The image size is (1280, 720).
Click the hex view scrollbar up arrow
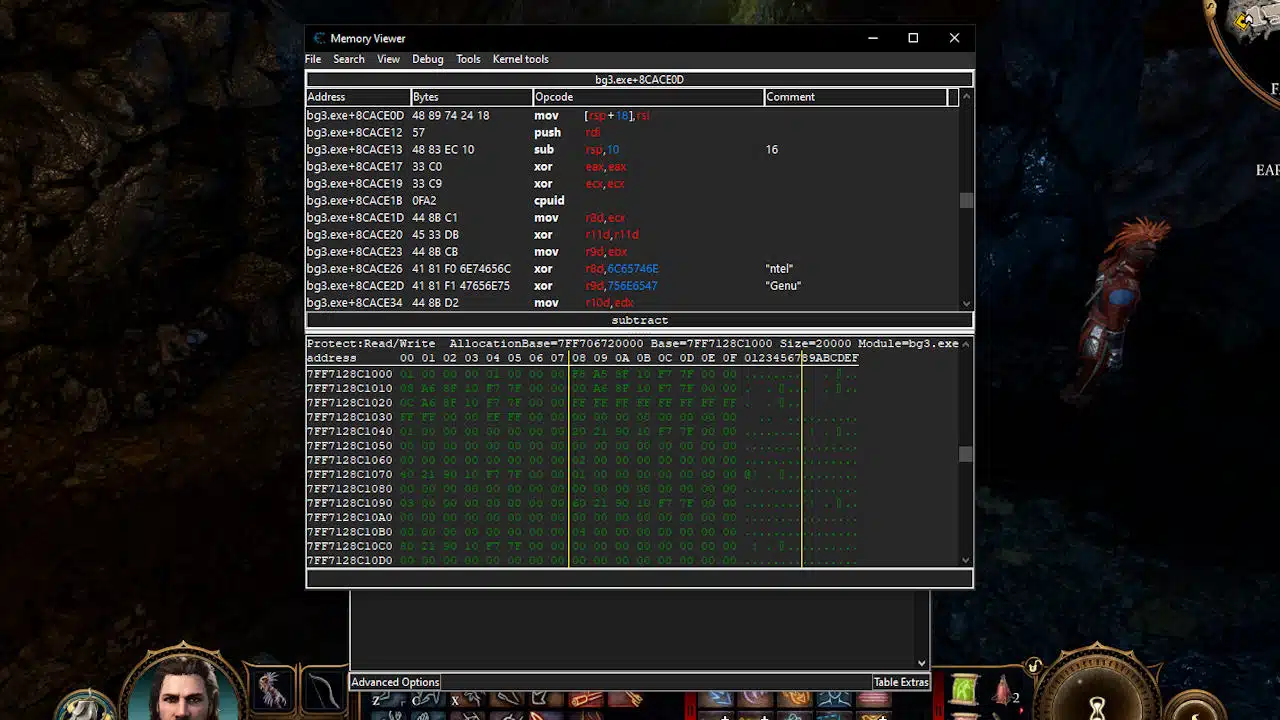pos(966,343)
